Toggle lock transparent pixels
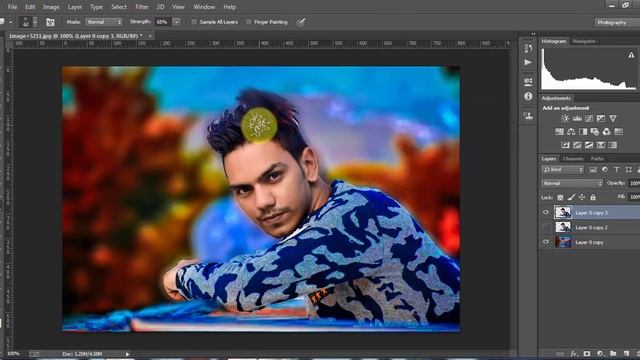Viewport: 640px width, 360px height. click(560, 198)
